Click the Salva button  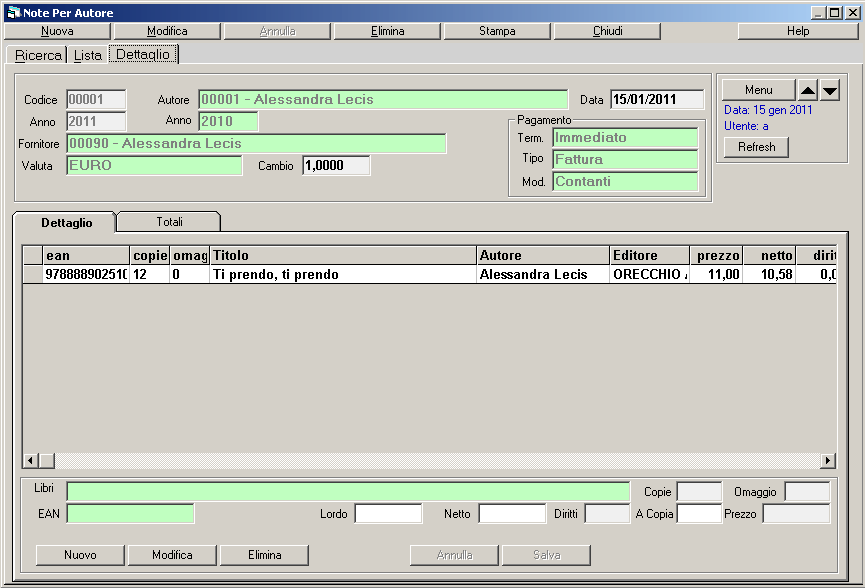click(546, 555)
